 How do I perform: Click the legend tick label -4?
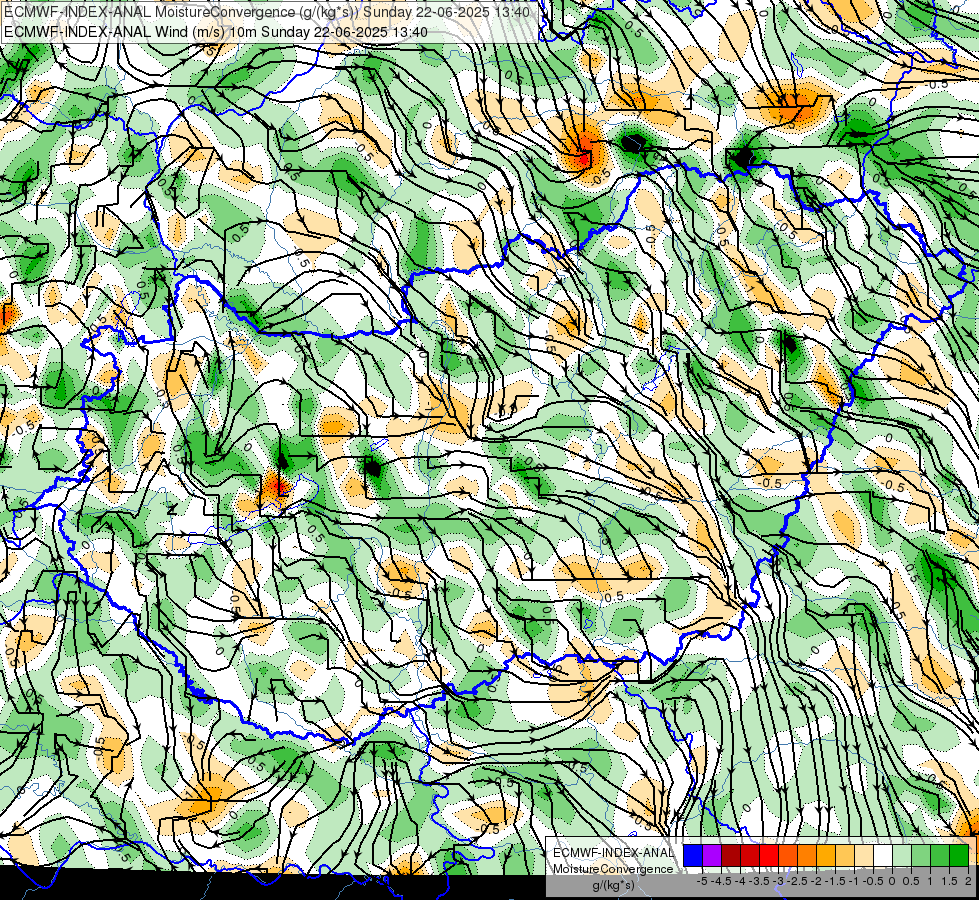coord(740,881)
